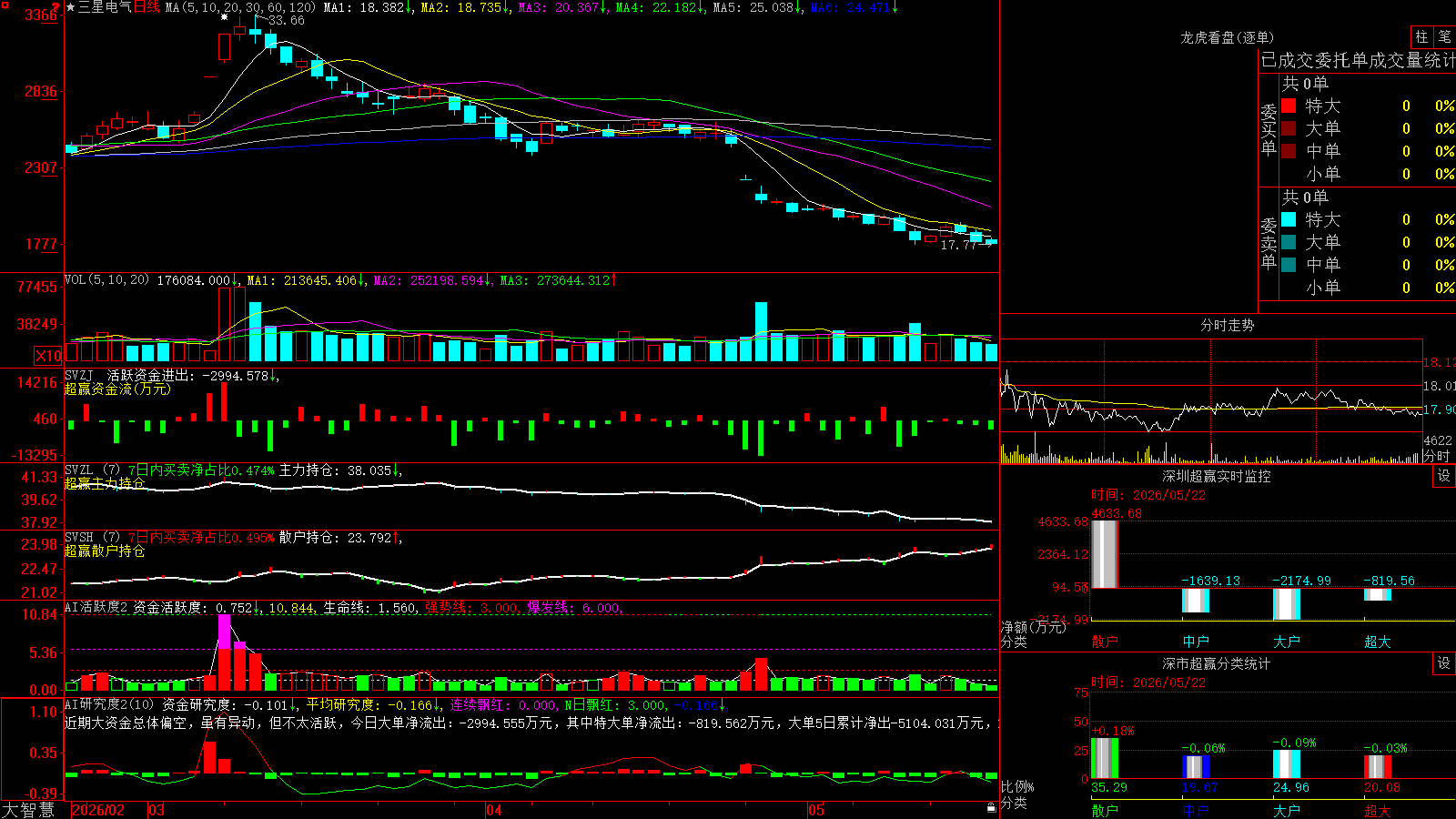Image resolution: width=1456 pixels, height=819 pixels.
Task: Click the SVZL (7) indicator label
Action: [x=92, y=470]
